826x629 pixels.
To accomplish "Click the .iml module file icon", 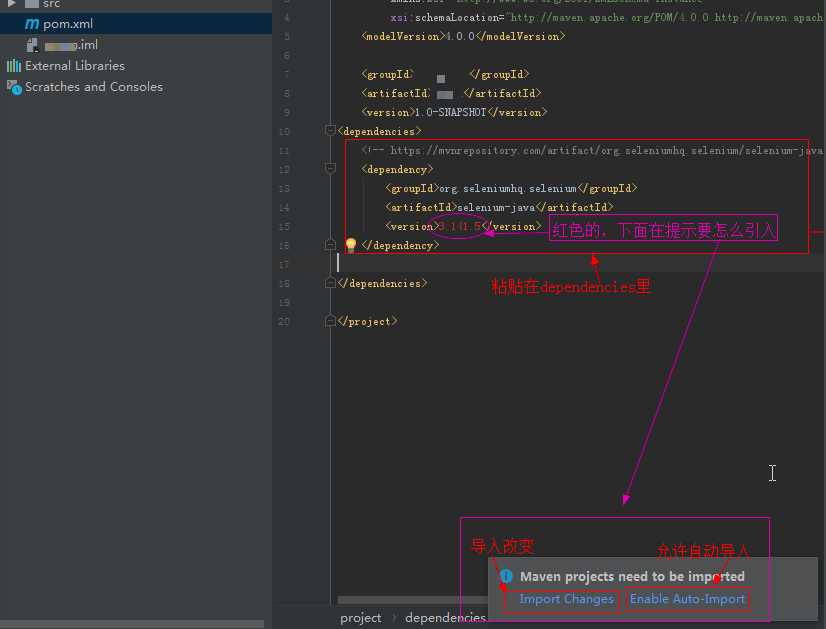I will click(32, 45).
